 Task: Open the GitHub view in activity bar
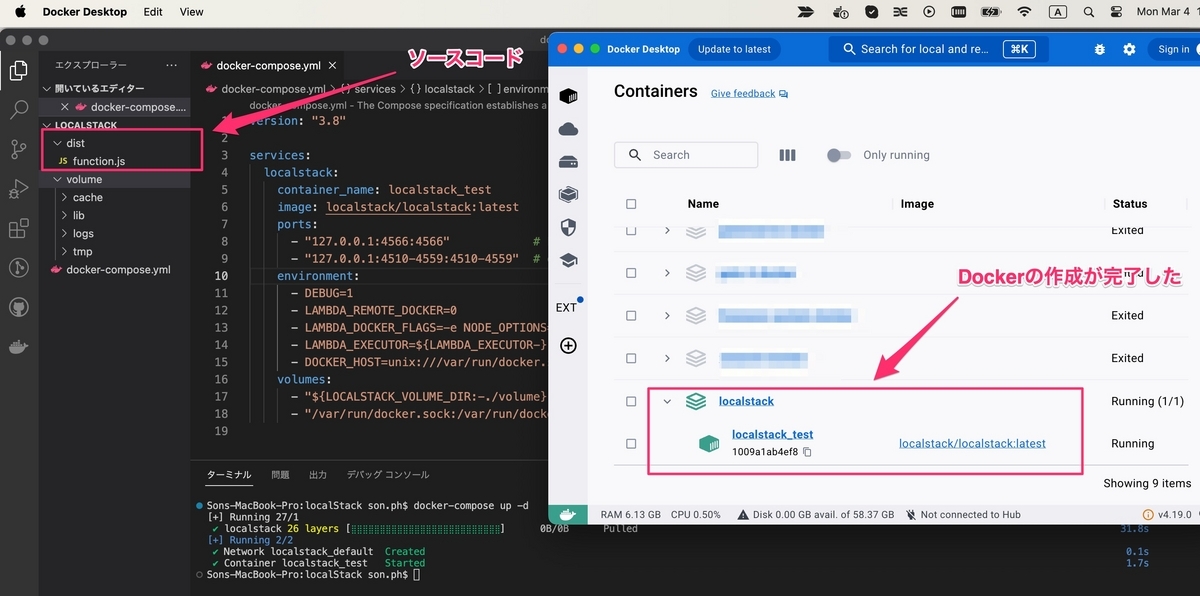(x=18, y=307)
